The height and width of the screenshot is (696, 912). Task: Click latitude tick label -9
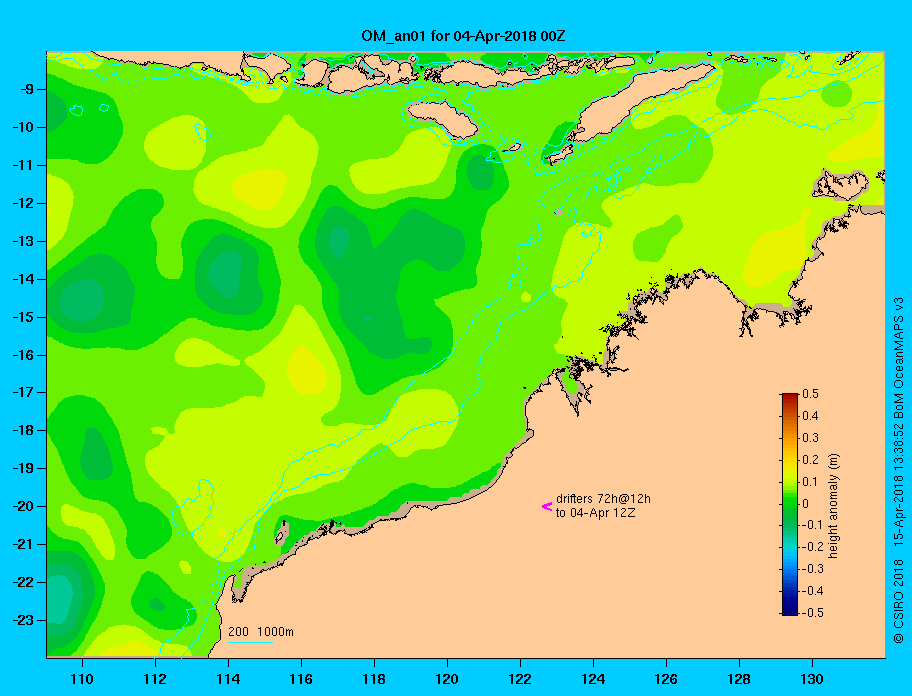26,89
